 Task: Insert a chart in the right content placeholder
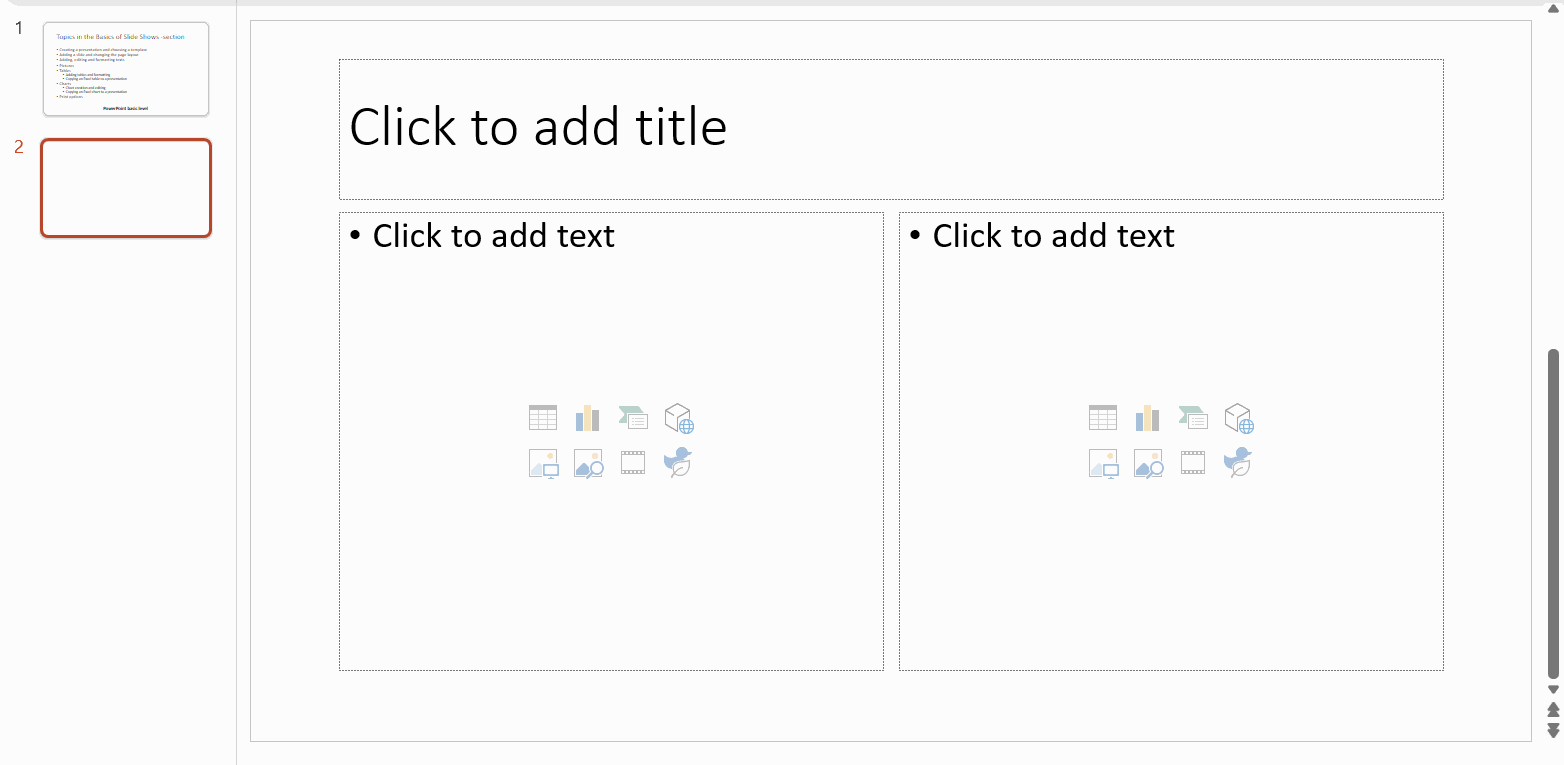point(1147,418)
